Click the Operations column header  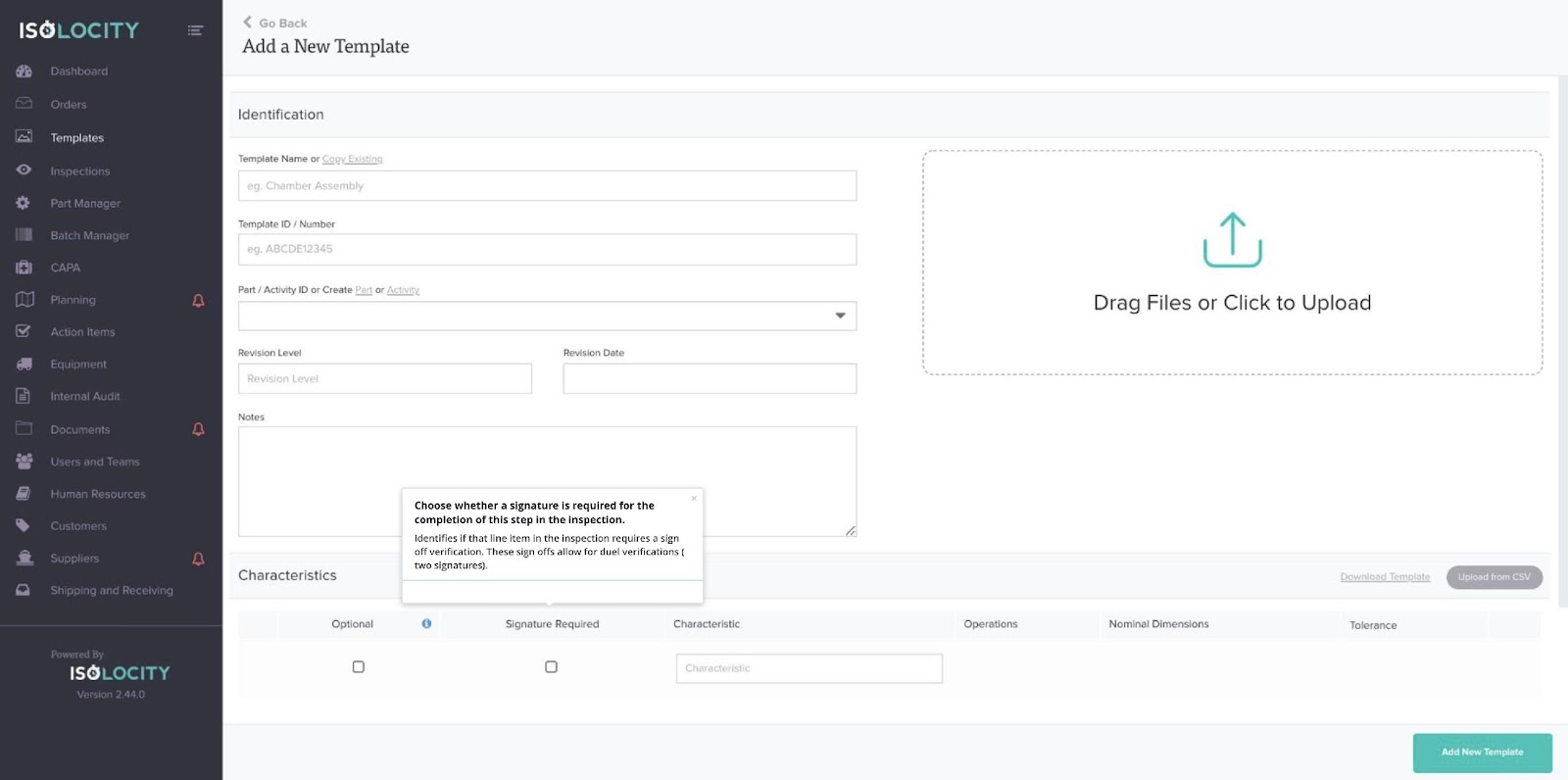(x=991, y=624)
